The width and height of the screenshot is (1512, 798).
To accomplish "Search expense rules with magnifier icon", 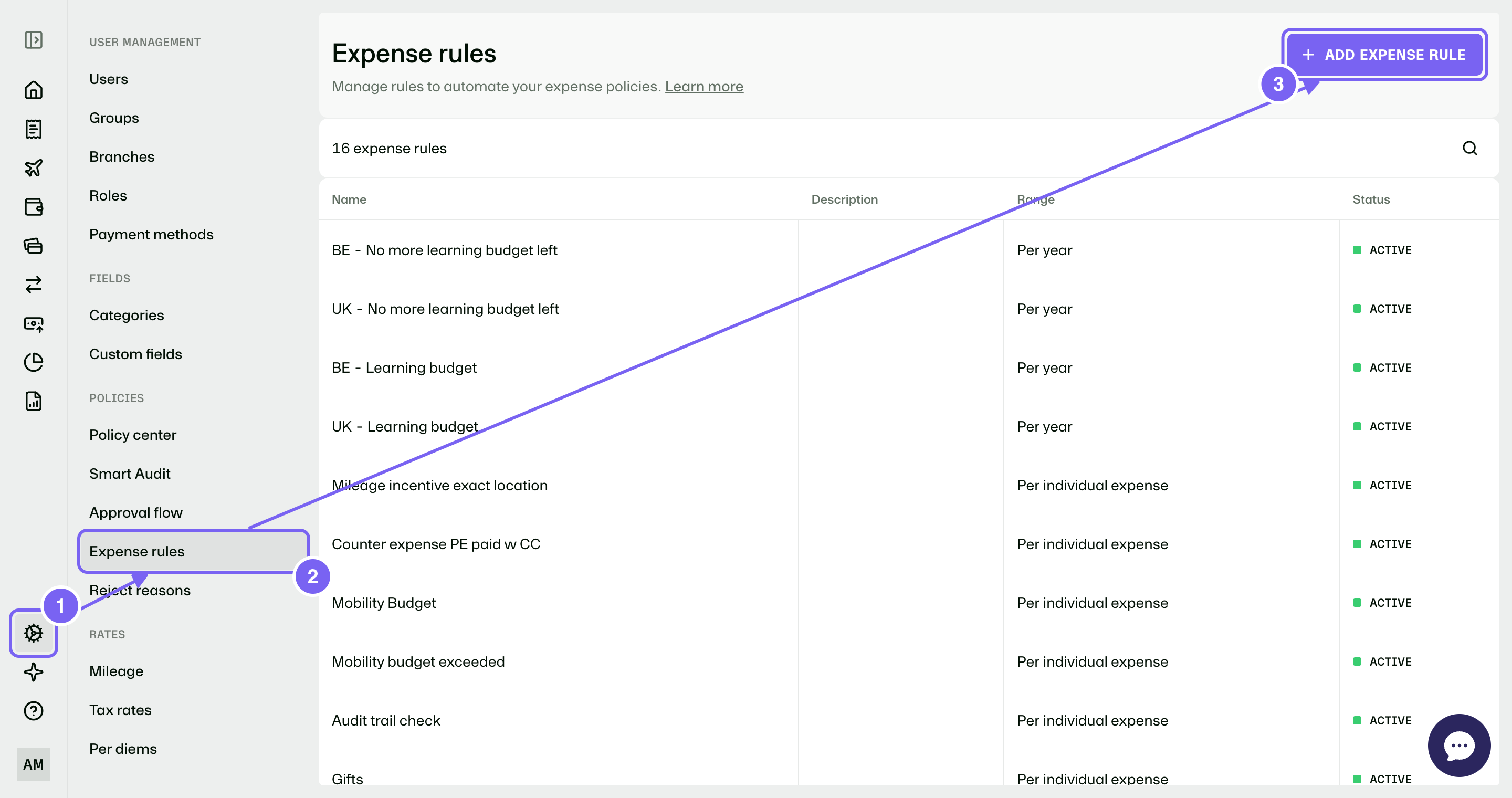I will coord(1470,149).
